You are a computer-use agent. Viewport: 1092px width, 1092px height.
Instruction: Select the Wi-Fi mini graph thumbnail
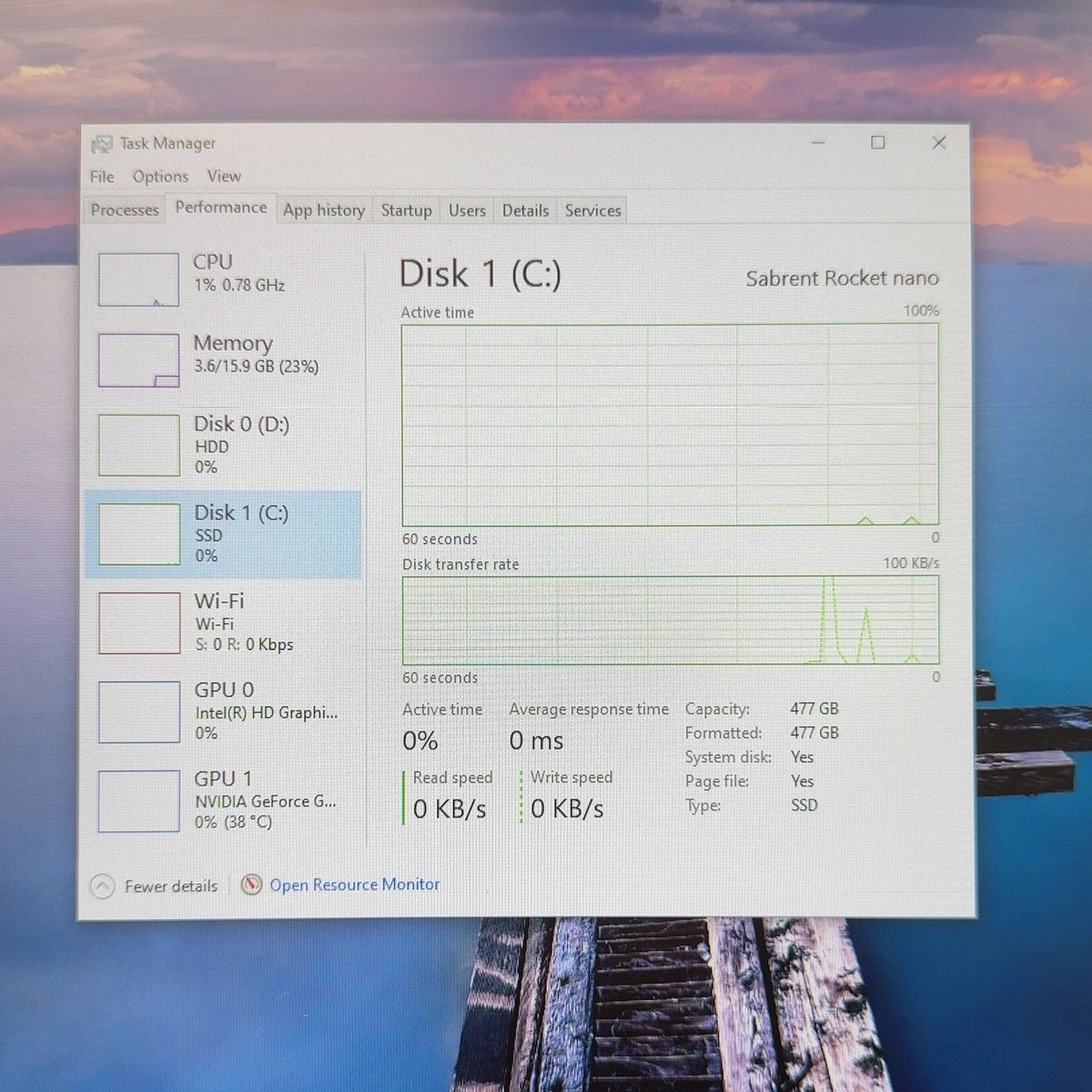pos(139,623)
